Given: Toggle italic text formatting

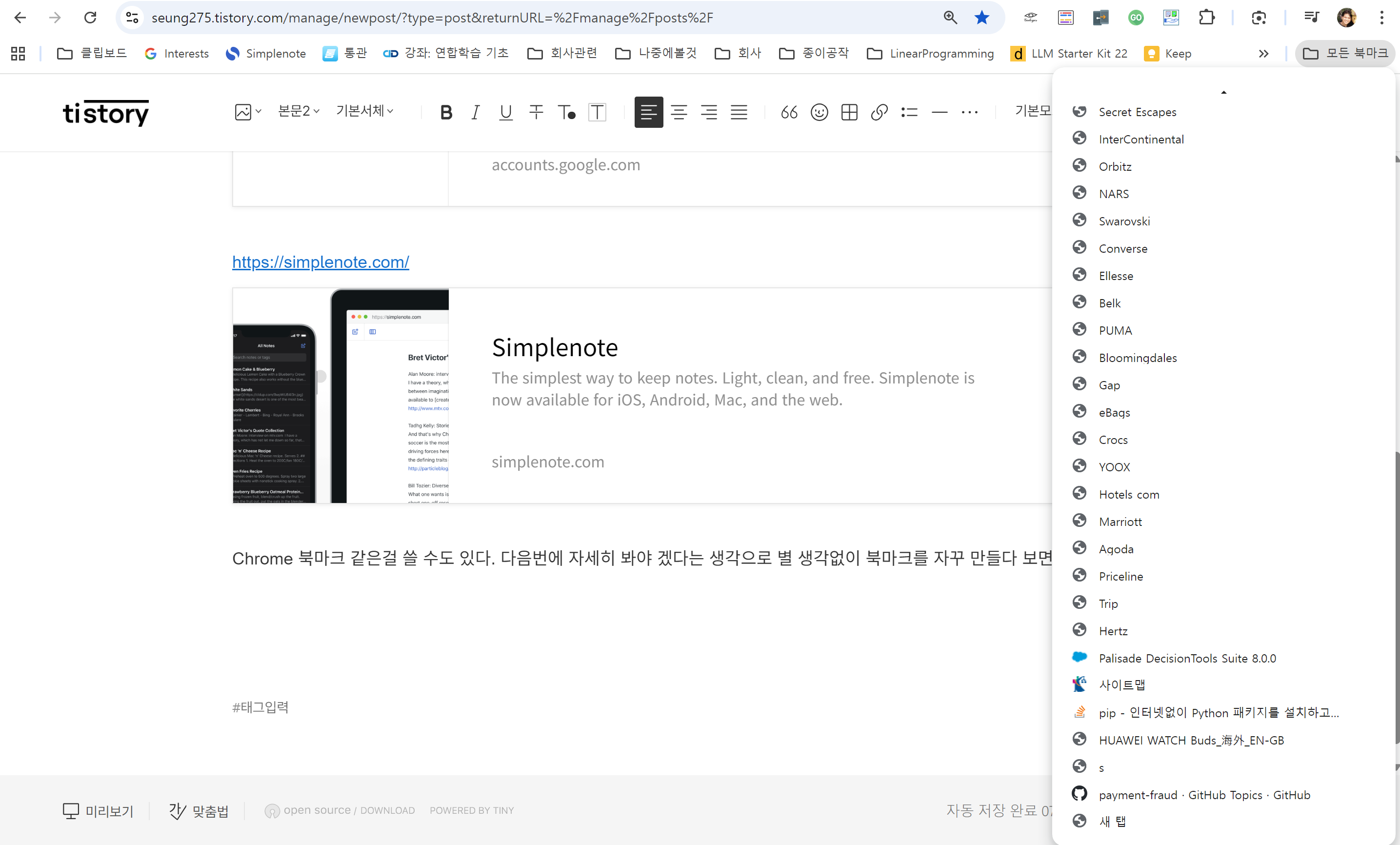Looking at the screenshot, I should pyautogui.click(x=476, y=112).
